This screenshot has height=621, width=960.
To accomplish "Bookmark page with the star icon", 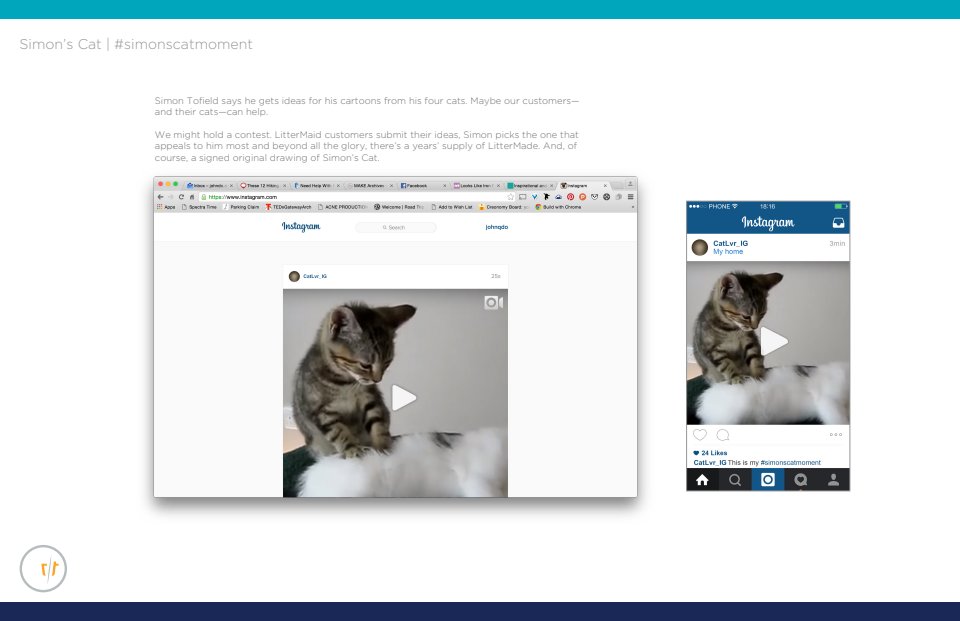I will click(511, 197).
